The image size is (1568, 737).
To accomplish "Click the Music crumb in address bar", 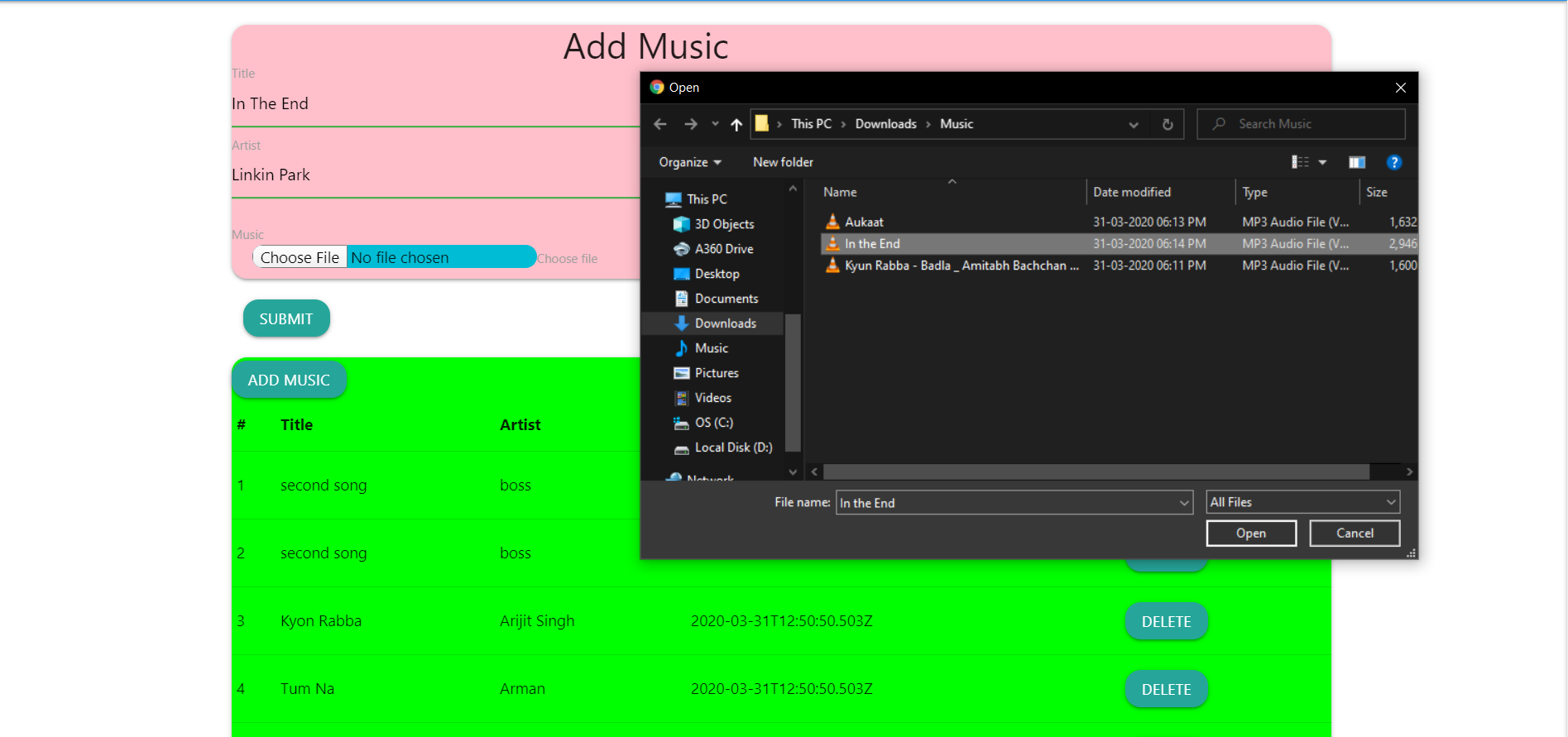I will pos(957,124).
